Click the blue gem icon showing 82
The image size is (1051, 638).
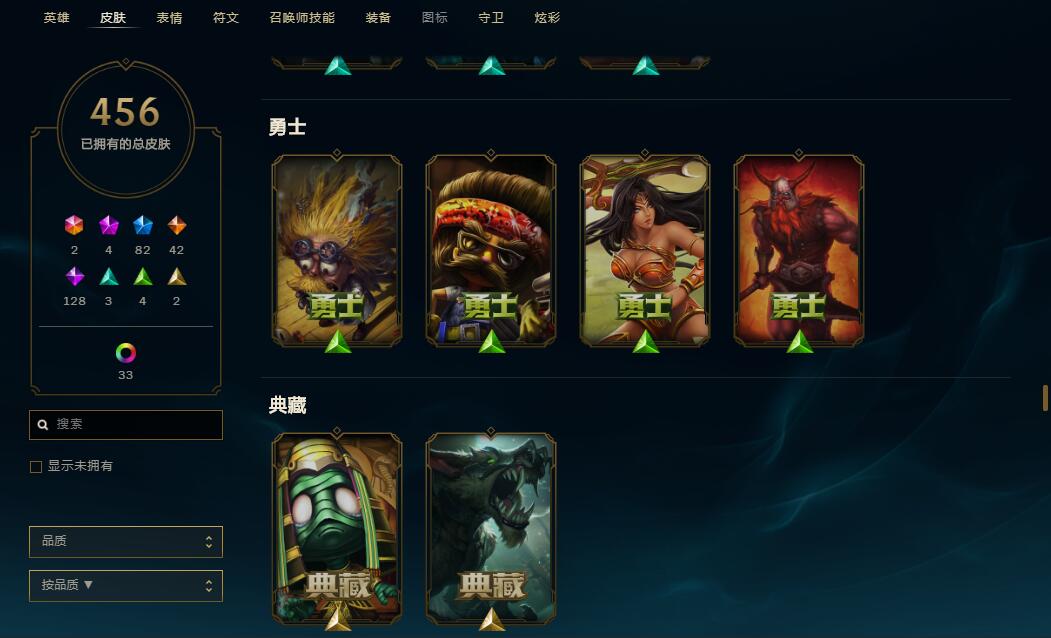coord(143,225)
